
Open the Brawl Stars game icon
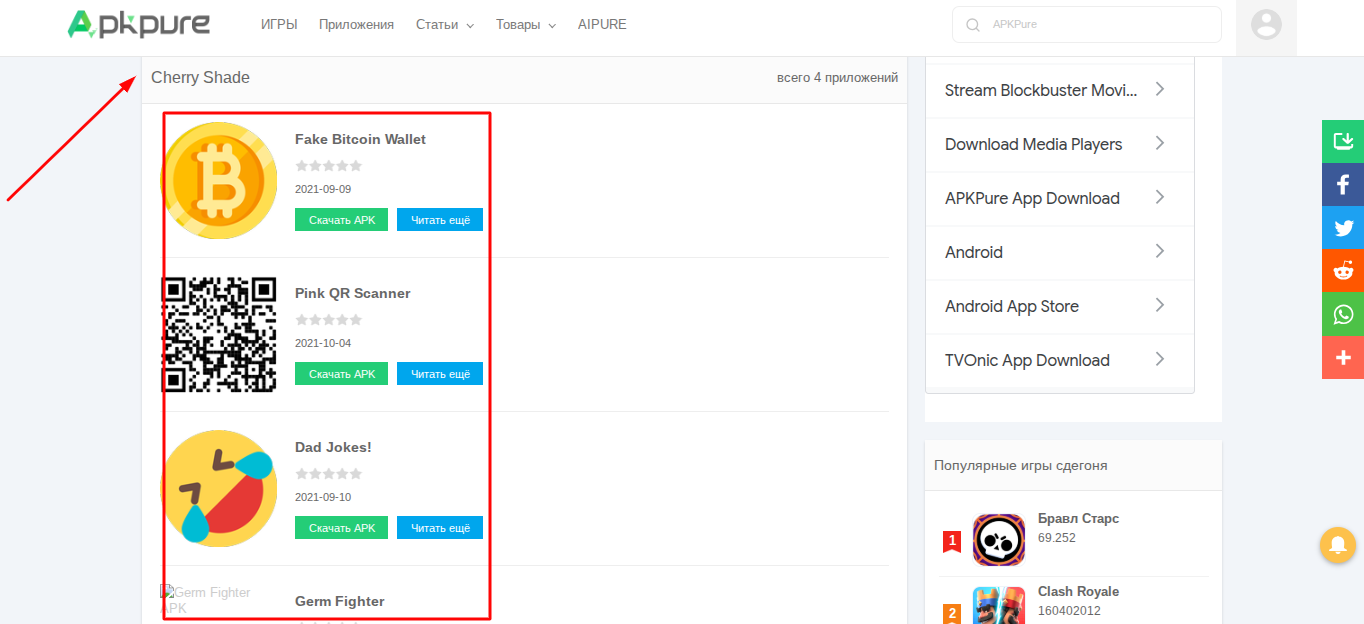click(x=999, y=540)
